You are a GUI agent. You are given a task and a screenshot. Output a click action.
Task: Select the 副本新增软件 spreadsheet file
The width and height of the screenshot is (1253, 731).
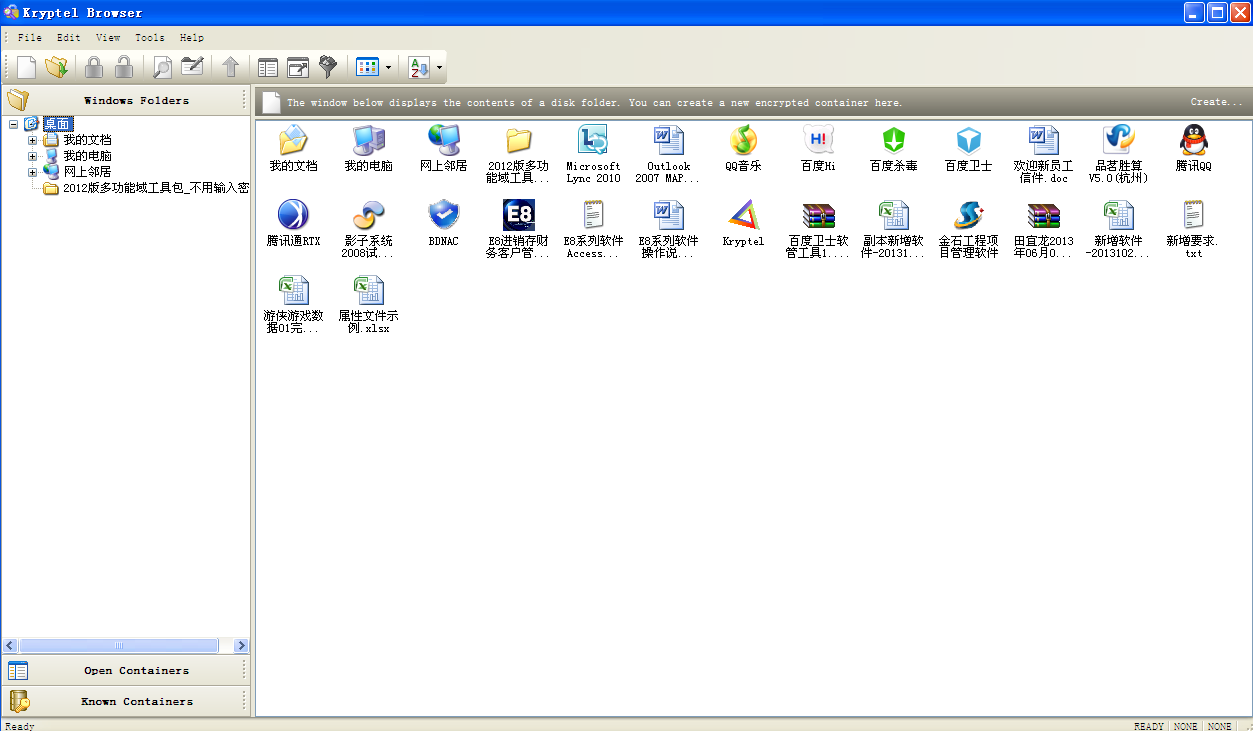[893, 229]
